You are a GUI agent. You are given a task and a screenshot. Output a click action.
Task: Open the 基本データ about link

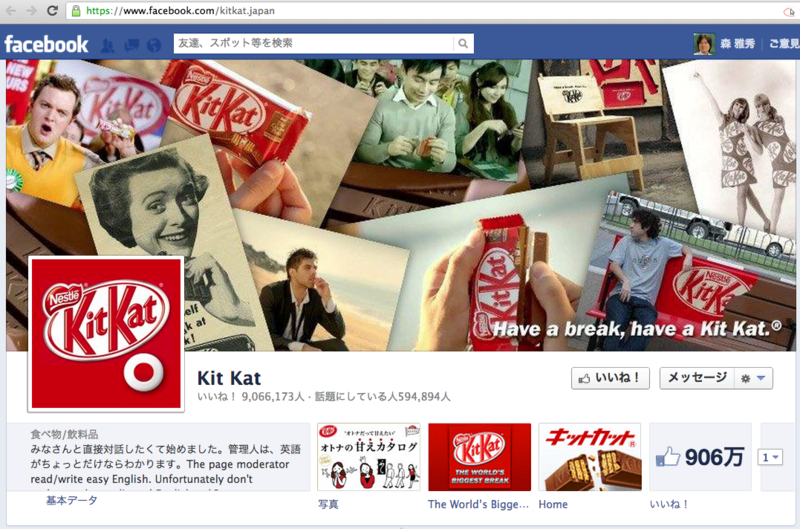coord(72,500)
